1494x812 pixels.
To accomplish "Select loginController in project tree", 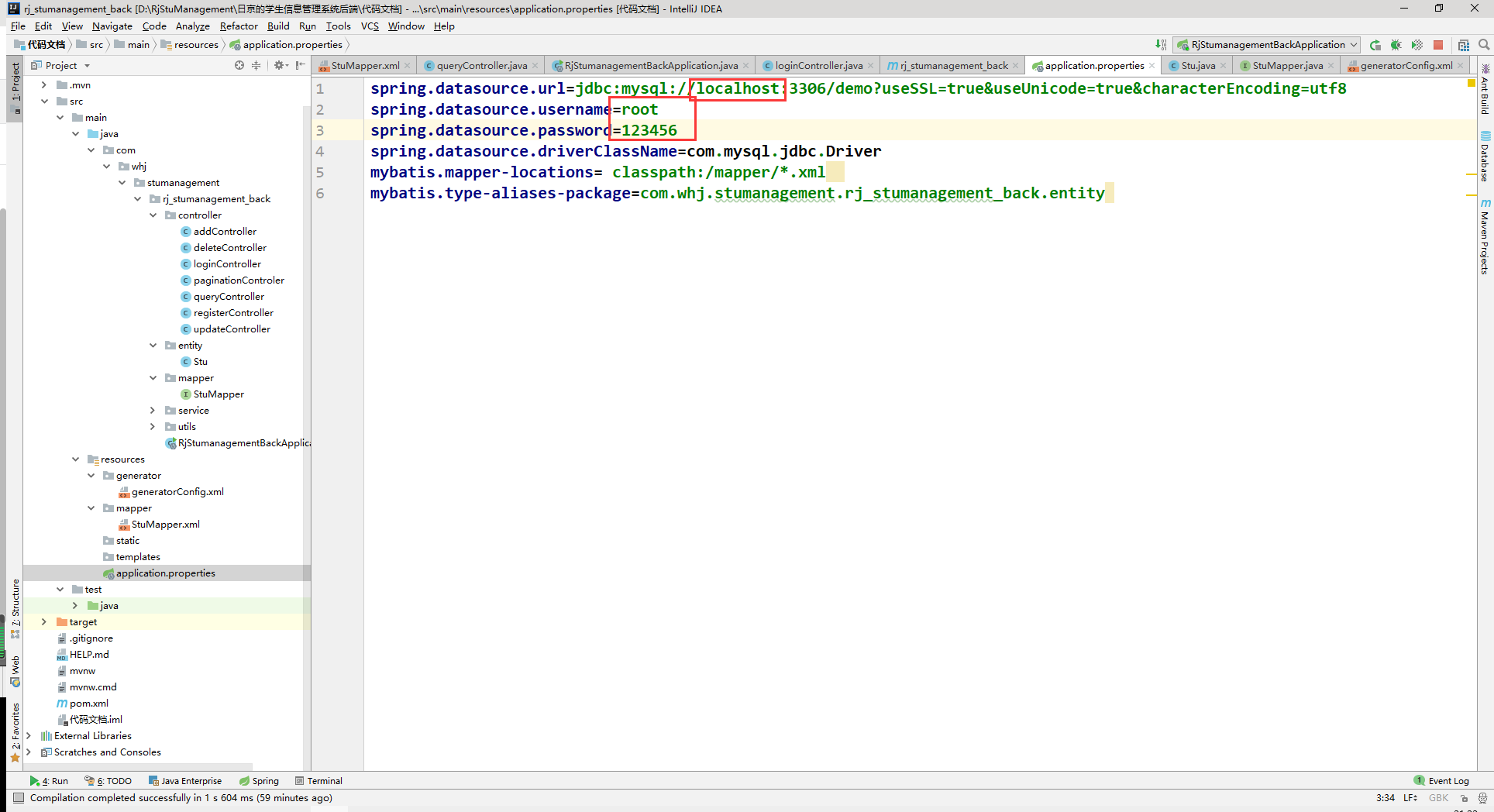I will click(x=227, y=264).
